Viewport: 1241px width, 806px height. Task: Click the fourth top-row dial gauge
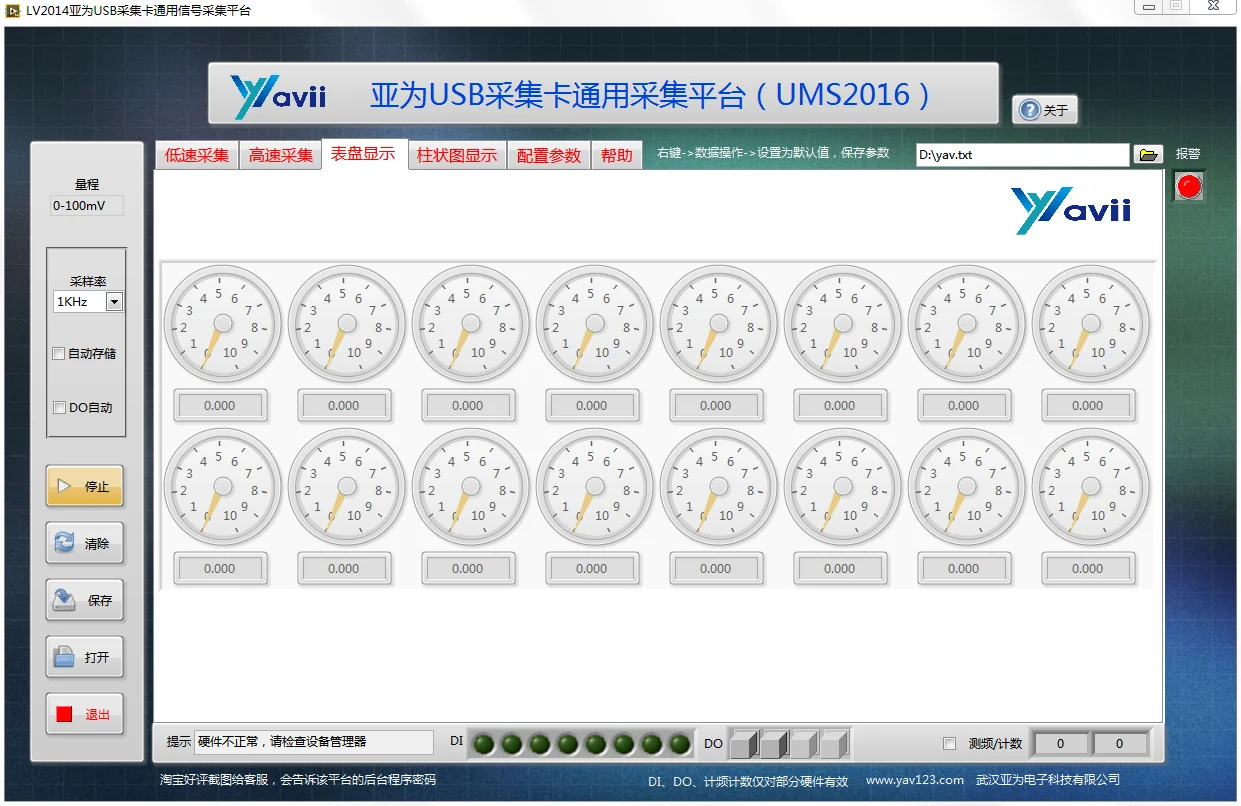coord(594,324)
